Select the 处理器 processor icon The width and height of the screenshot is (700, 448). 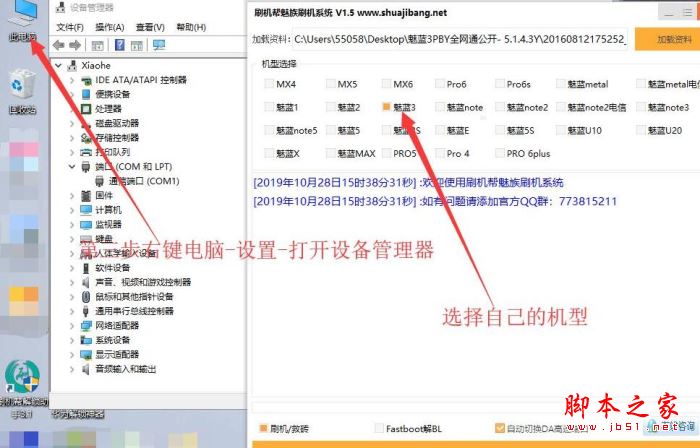(86, 109)
